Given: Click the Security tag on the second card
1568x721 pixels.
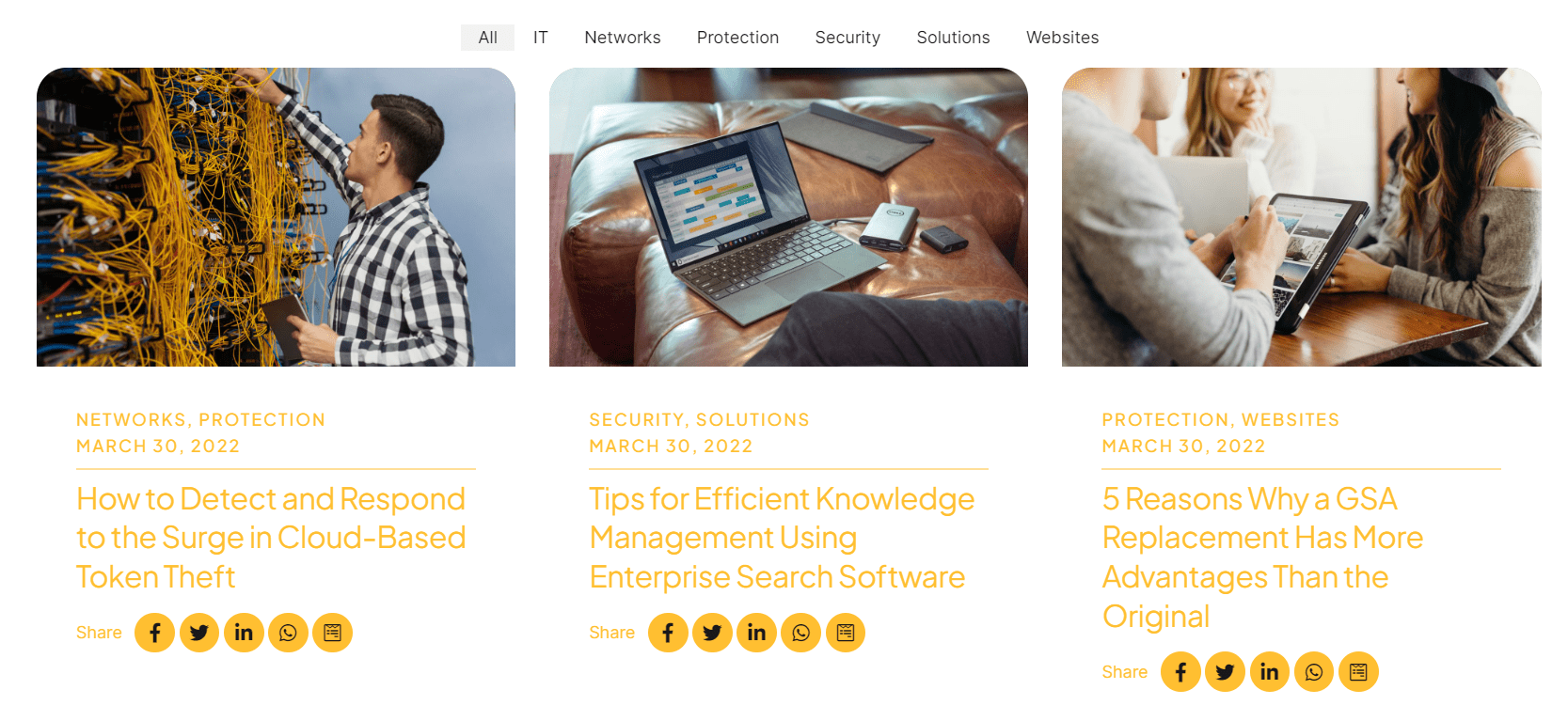Looking at the screenshot, I should [x=637, y=420].
